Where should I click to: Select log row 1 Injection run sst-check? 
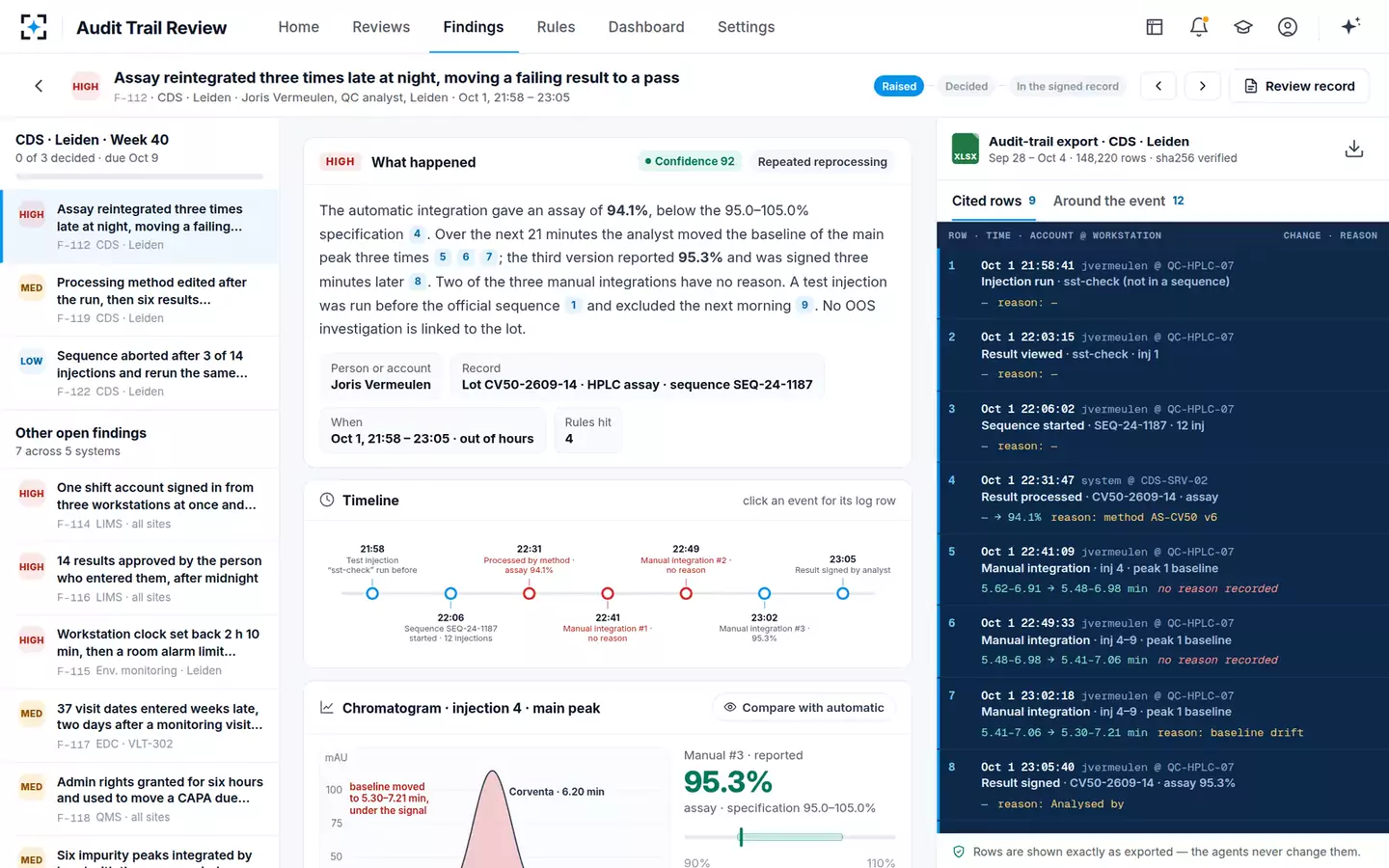(x=1162, y=284)
